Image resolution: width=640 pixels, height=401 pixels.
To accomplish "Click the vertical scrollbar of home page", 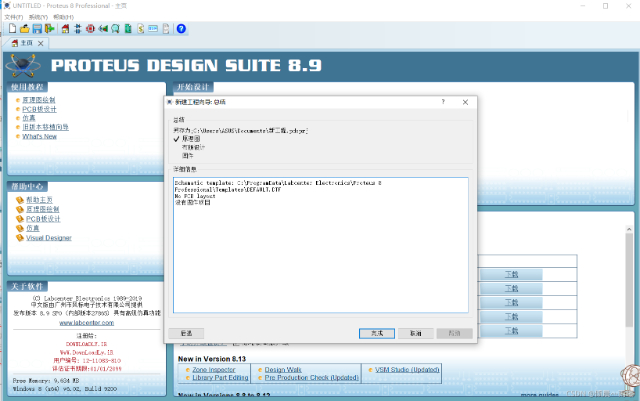I will pos(629,280).
